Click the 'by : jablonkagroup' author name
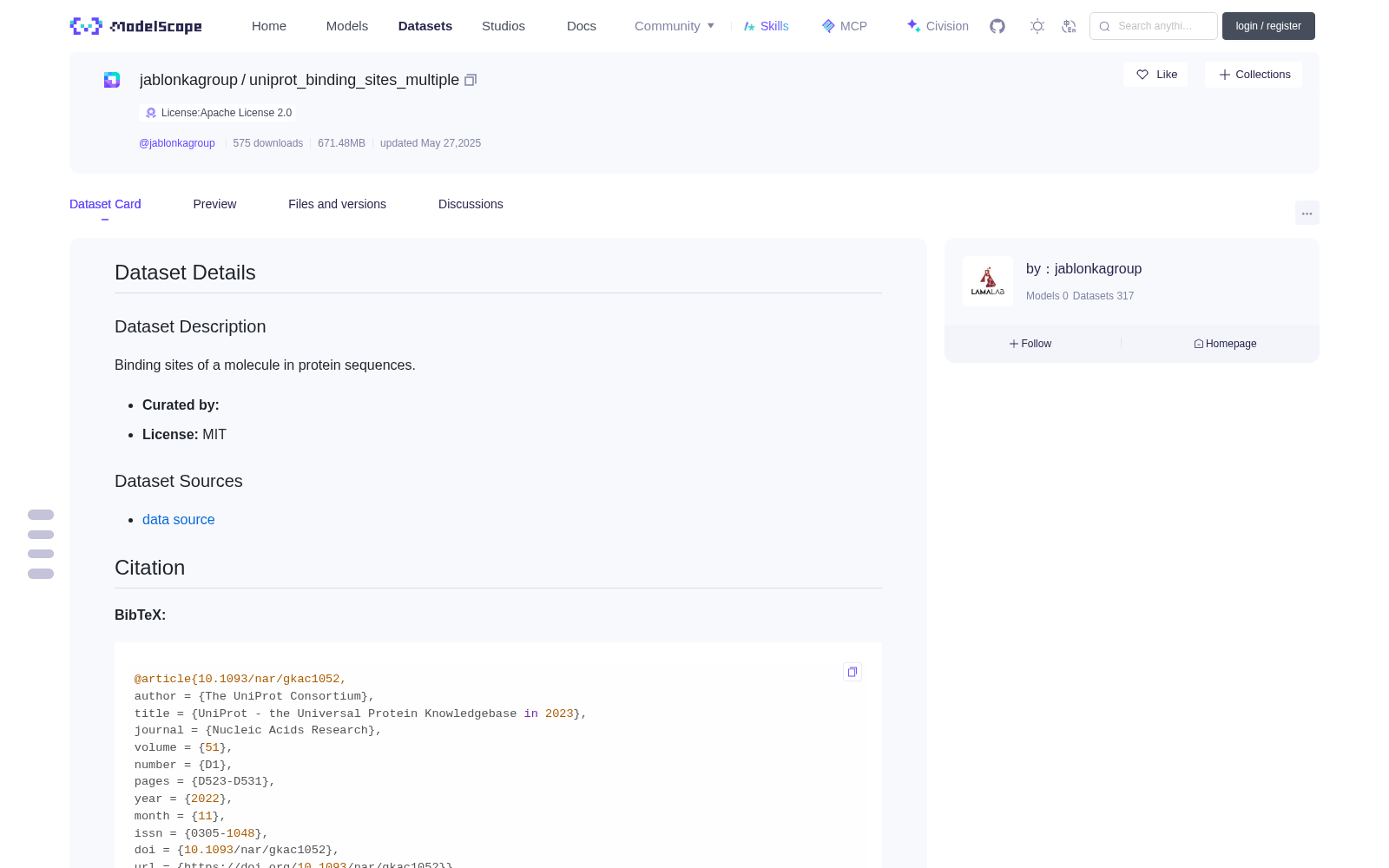The width and height of the screenshot is (1389, 868). 1084,269
